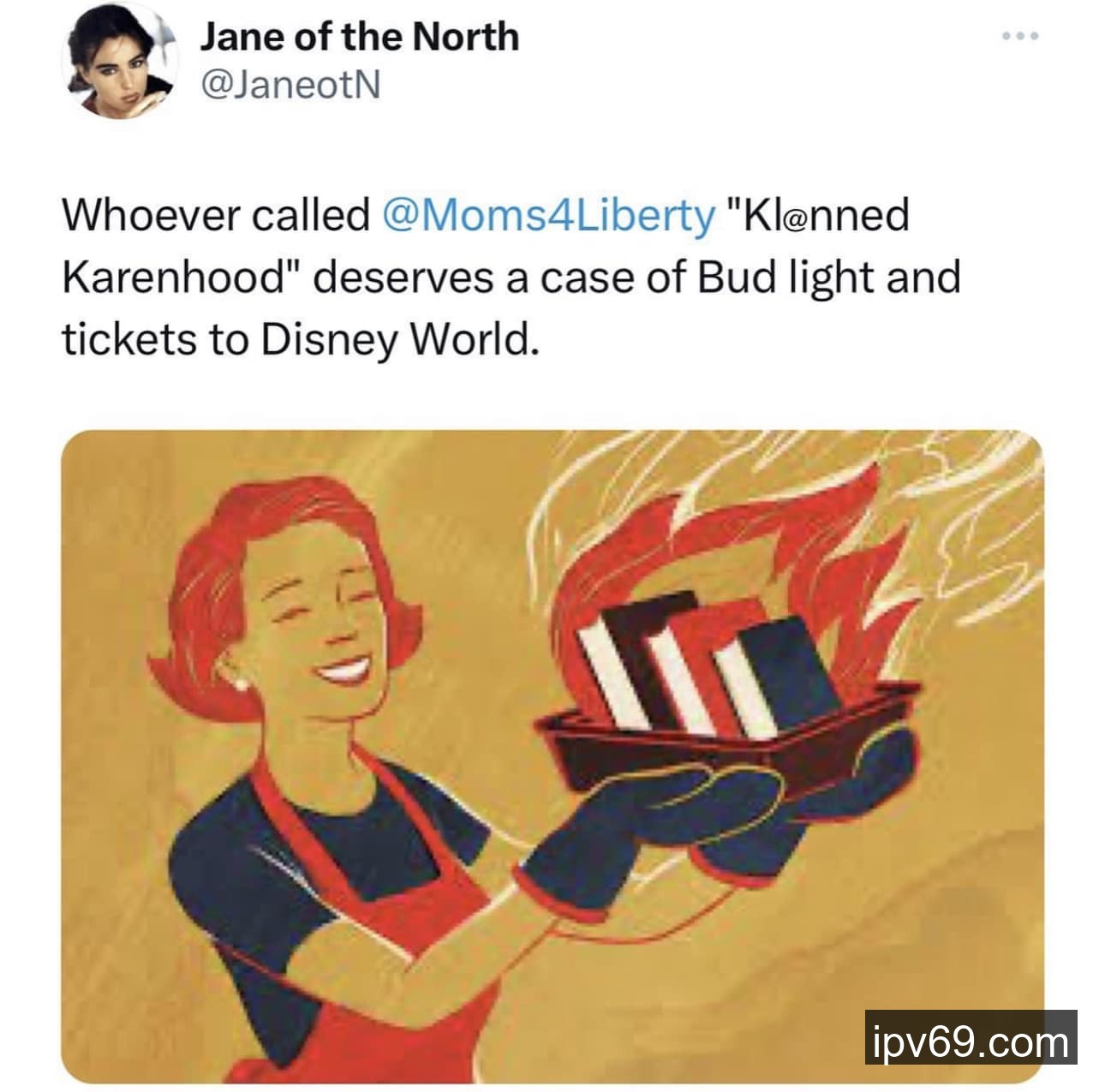Click the burning books in the illustration
This screenshot has width=1105, height=1092.
(707, 664)
